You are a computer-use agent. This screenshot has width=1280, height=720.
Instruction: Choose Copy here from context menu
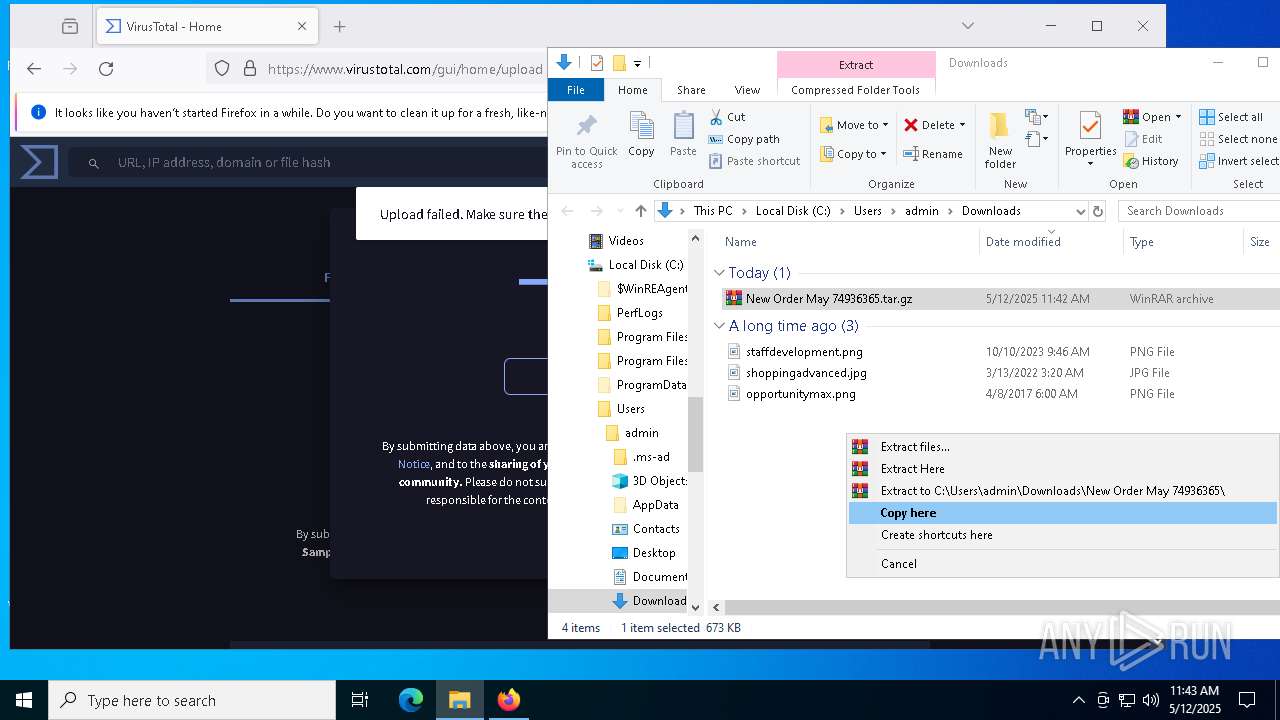tap(1062, 513)
